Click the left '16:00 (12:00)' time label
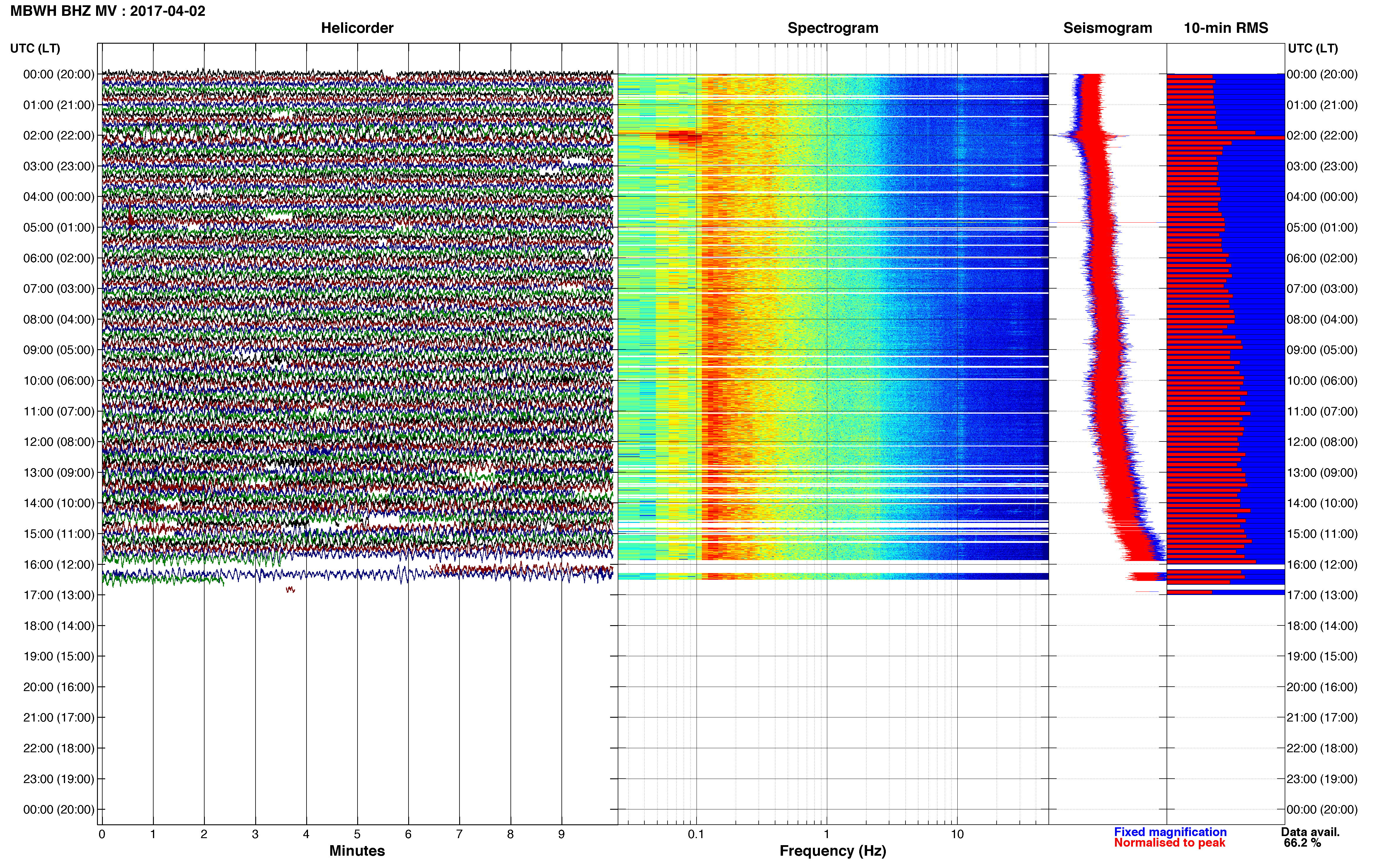1389x868 pixels. [x=59, y=564]
